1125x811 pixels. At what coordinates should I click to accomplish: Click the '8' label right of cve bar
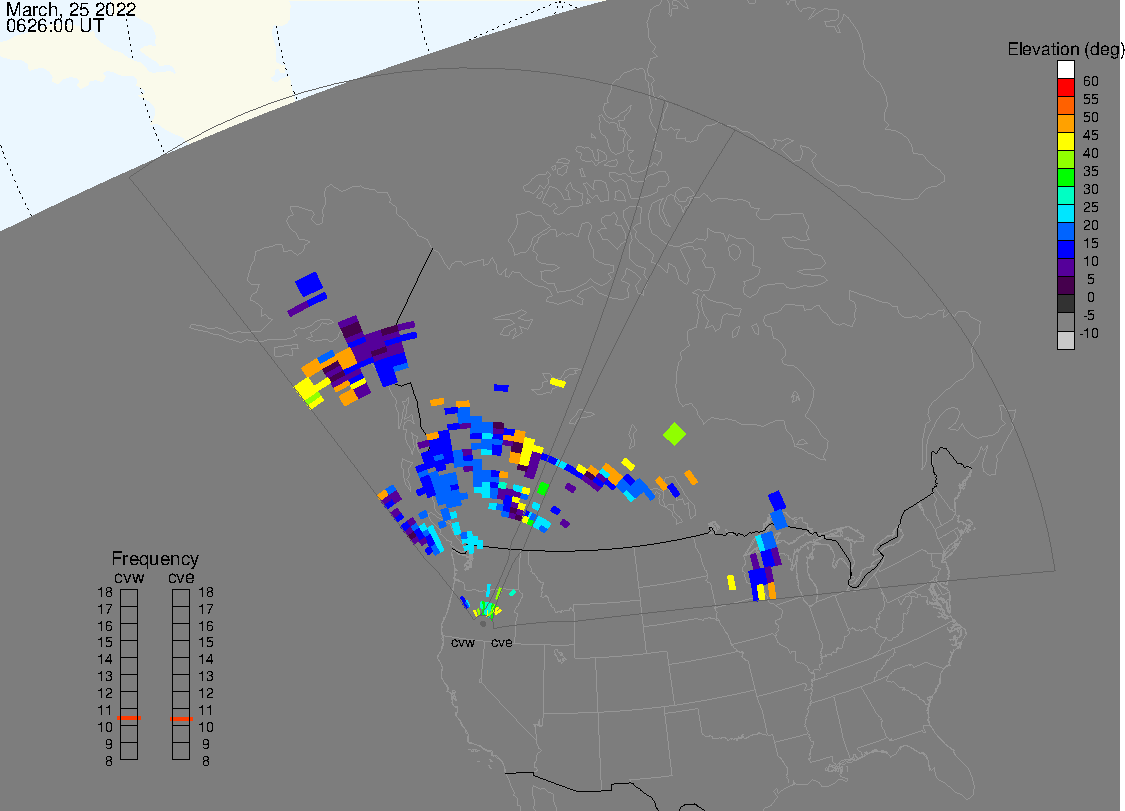206,761
